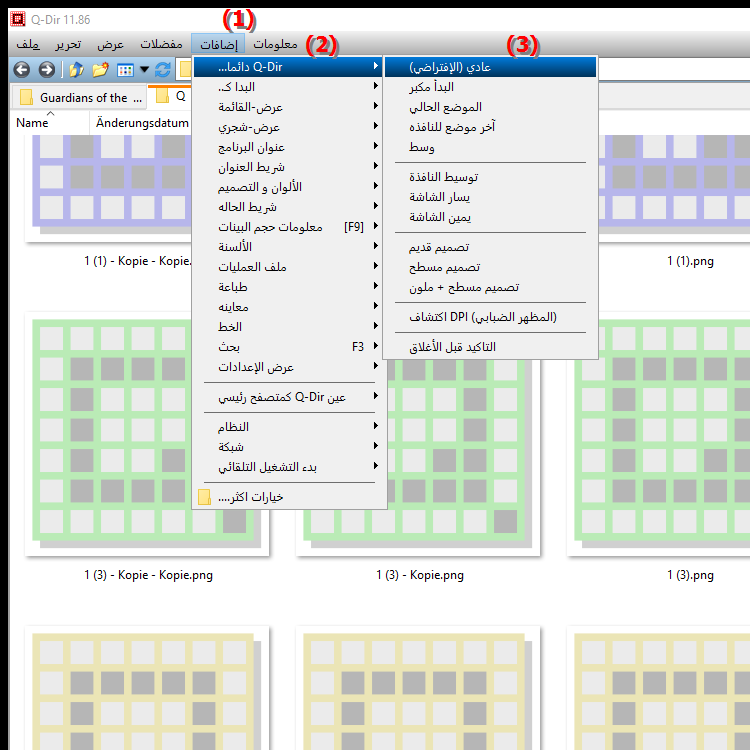Open the إضافات menu

click(218, 44)
